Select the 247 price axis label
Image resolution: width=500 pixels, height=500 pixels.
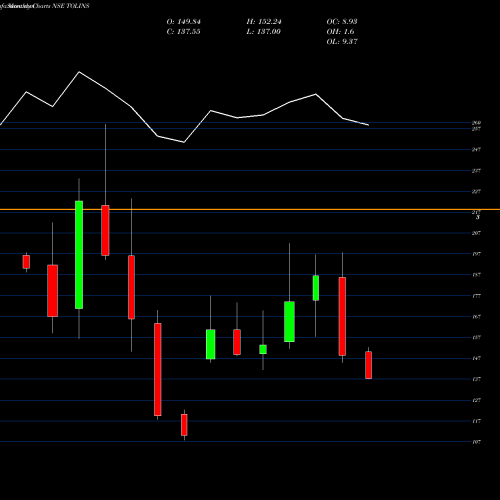[476, 149]
